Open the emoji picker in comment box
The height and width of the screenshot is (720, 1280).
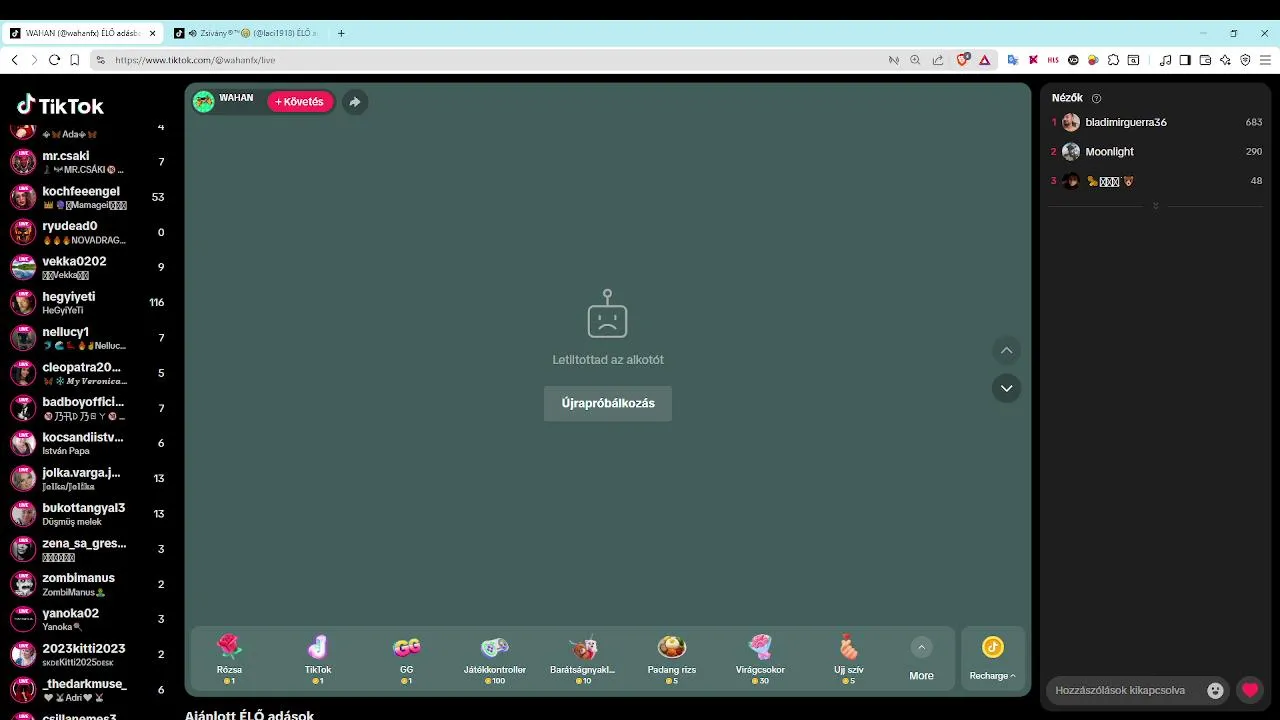pos(1215,690)
